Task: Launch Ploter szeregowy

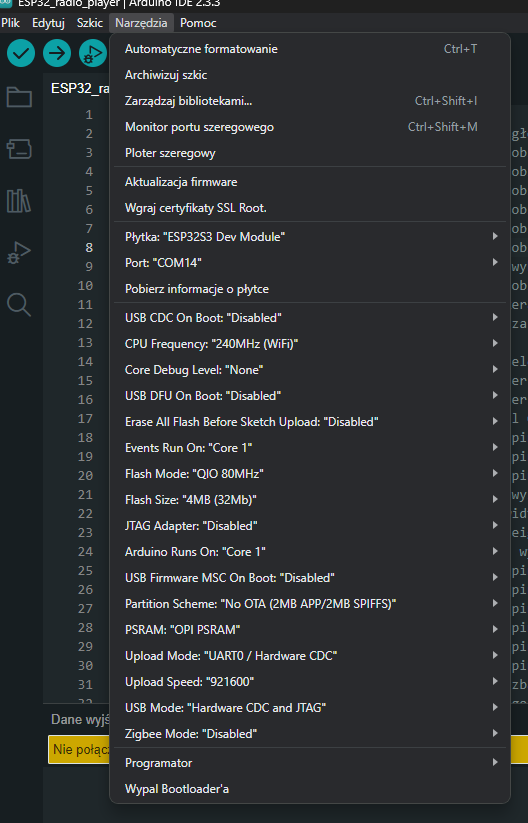Action: pyautogui.click(x=310, y=153)
